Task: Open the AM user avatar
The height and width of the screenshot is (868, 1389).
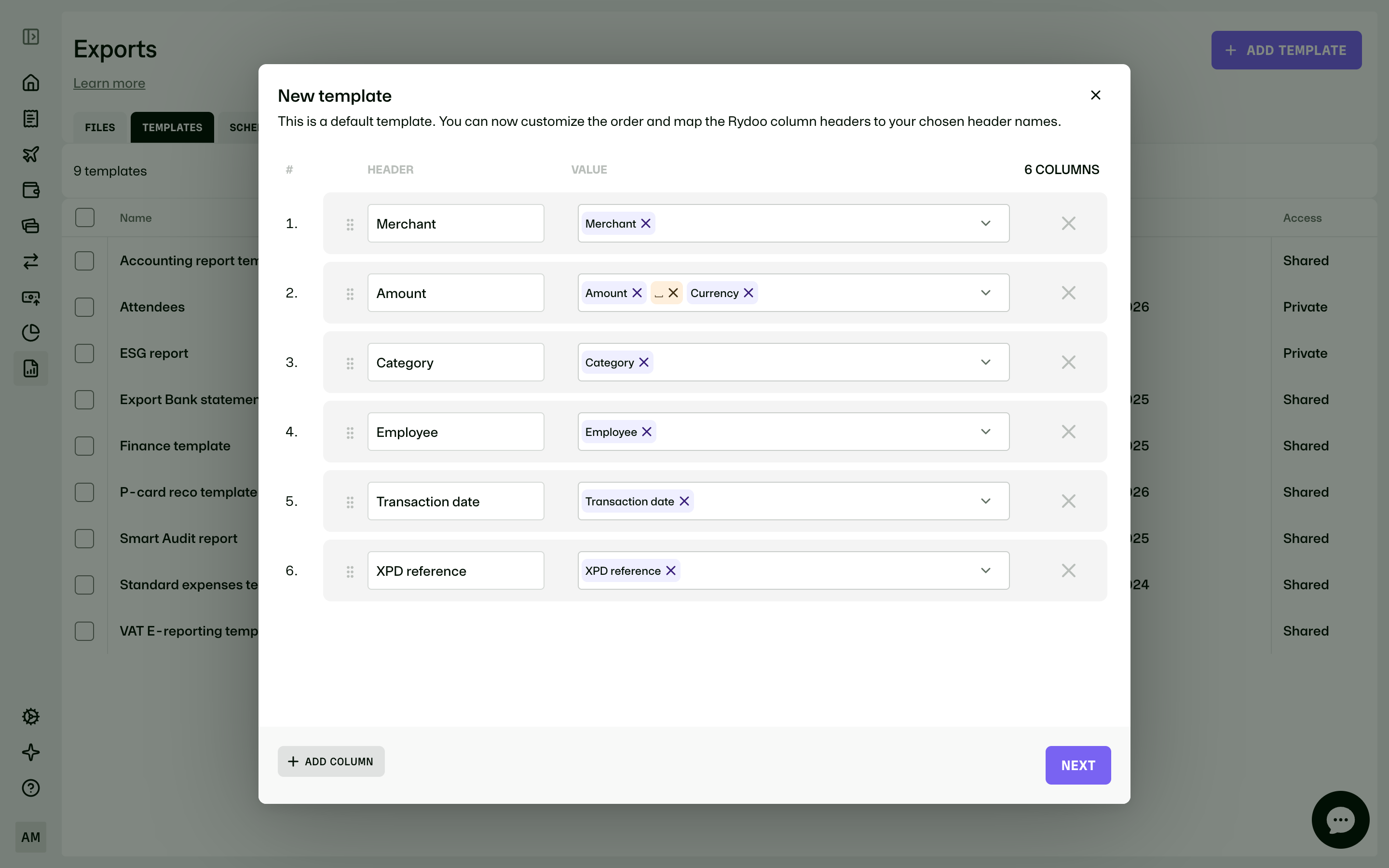Action: pyautogui.click(x=30, y=837)
